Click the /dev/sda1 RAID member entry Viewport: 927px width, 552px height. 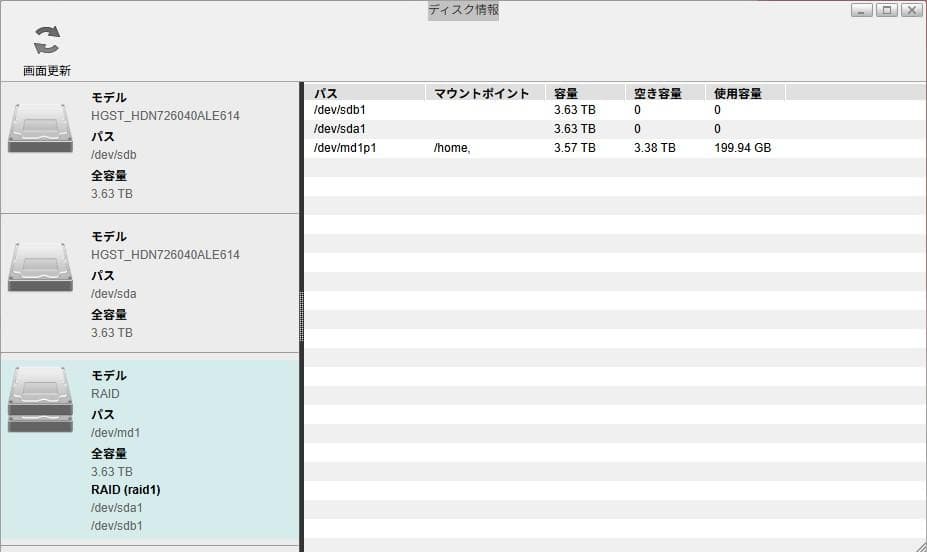(x=116, y=508)
